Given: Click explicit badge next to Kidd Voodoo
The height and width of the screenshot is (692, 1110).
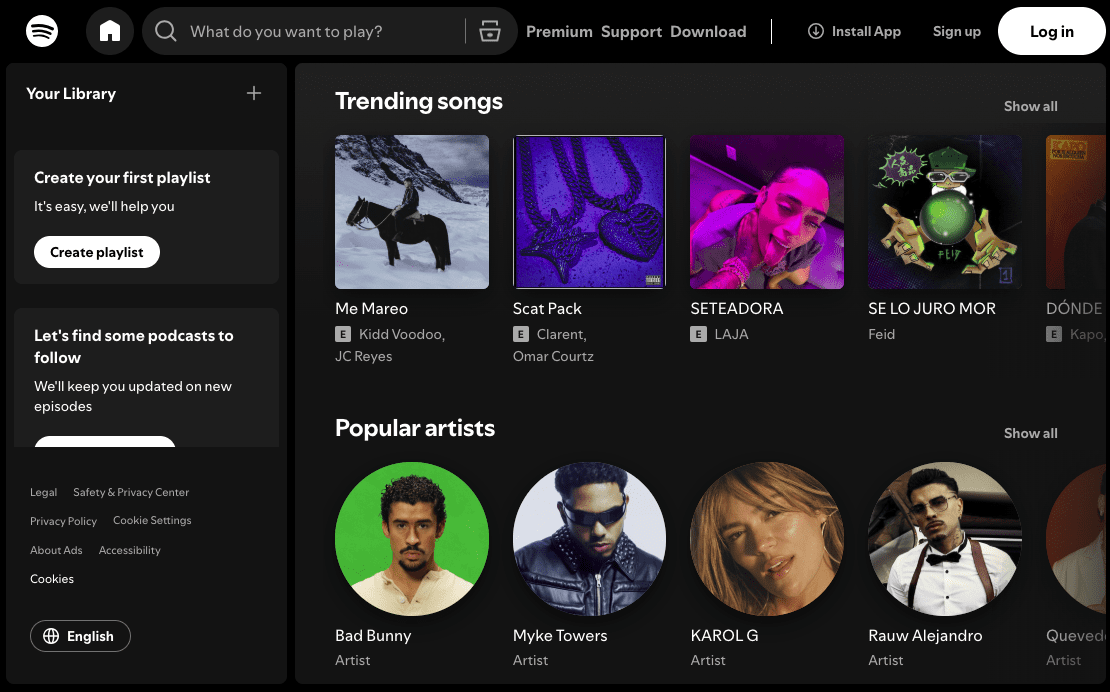Looking at the screenshot, I should 343,334.
